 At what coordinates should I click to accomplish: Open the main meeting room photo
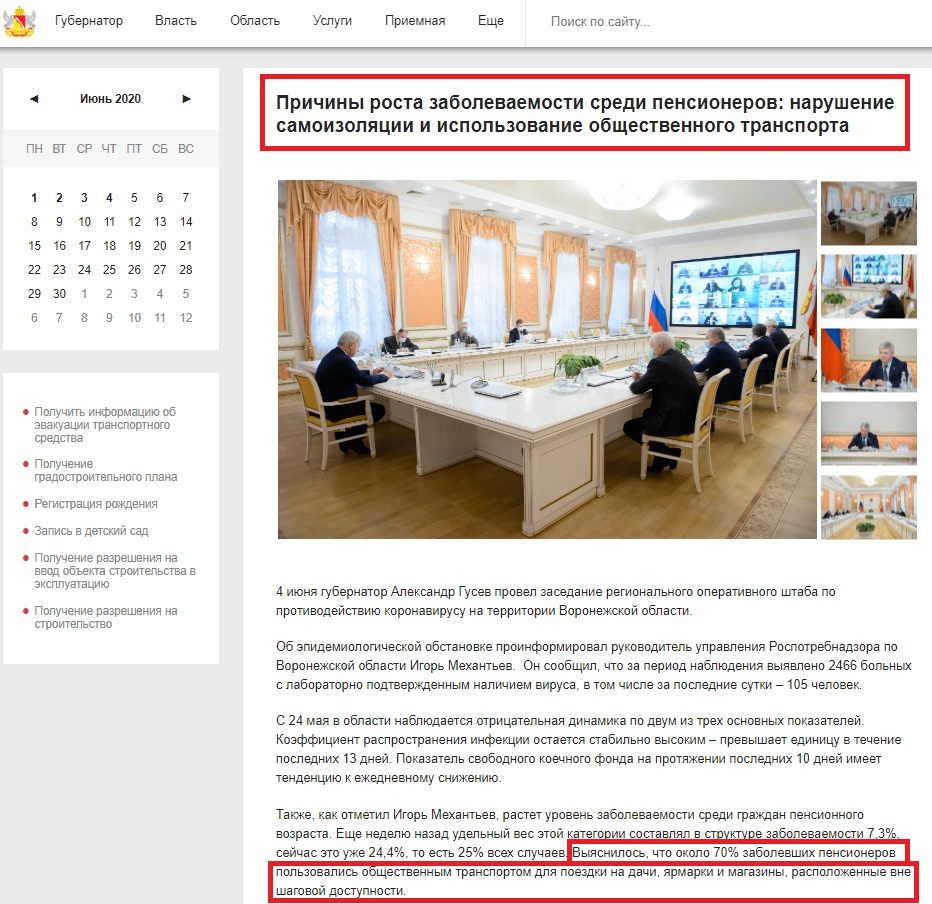point(547,359)
